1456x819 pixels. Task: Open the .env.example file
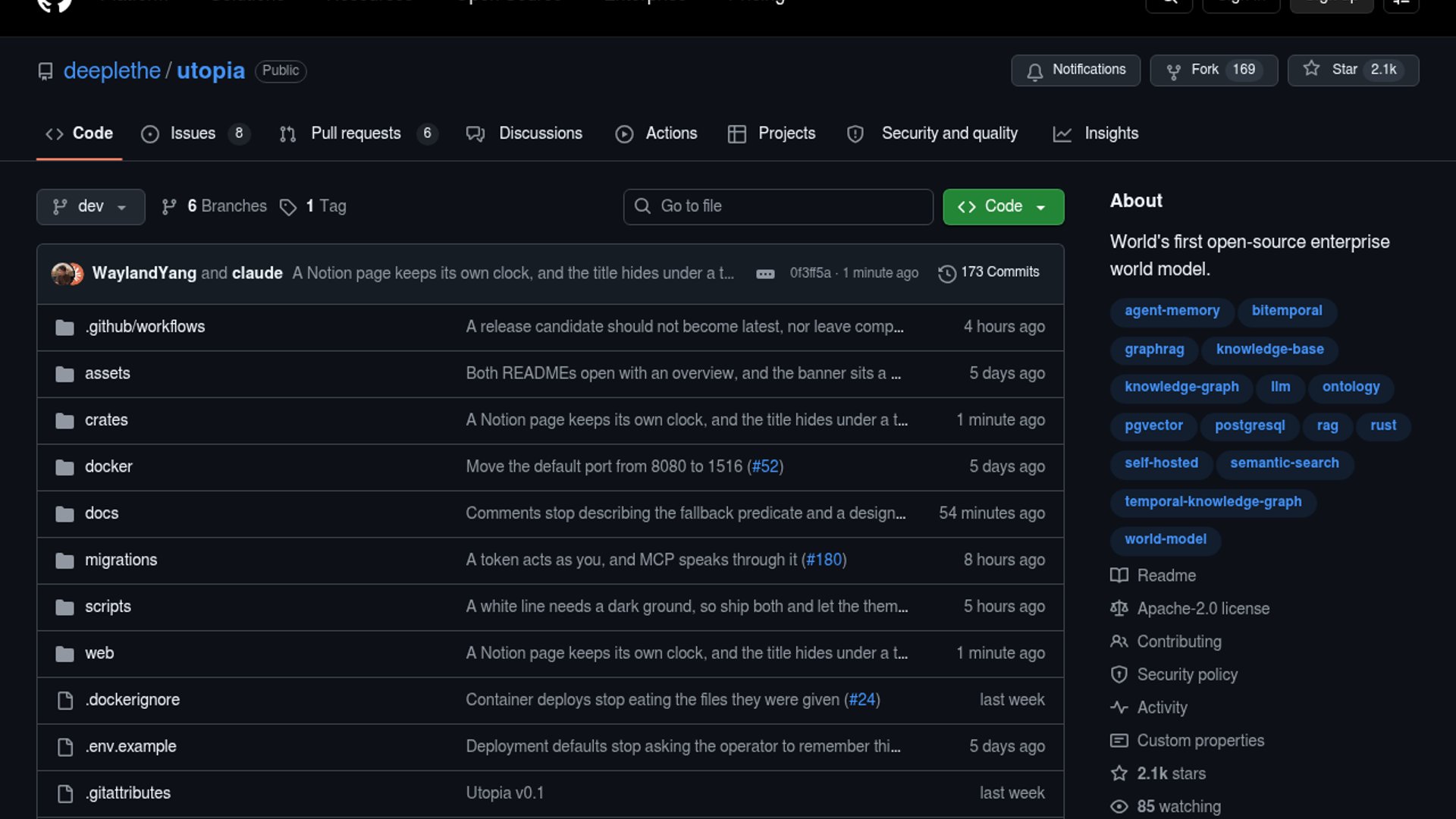[130, 747]
